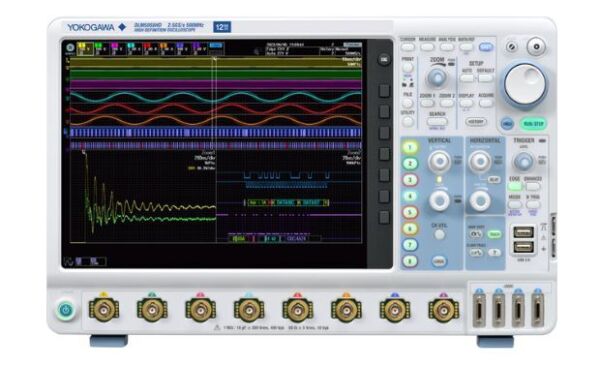This screenshot has height=367, width=600.
Task: Toggle the green RUN/STOP acquisition button
Action: (533, 124)
